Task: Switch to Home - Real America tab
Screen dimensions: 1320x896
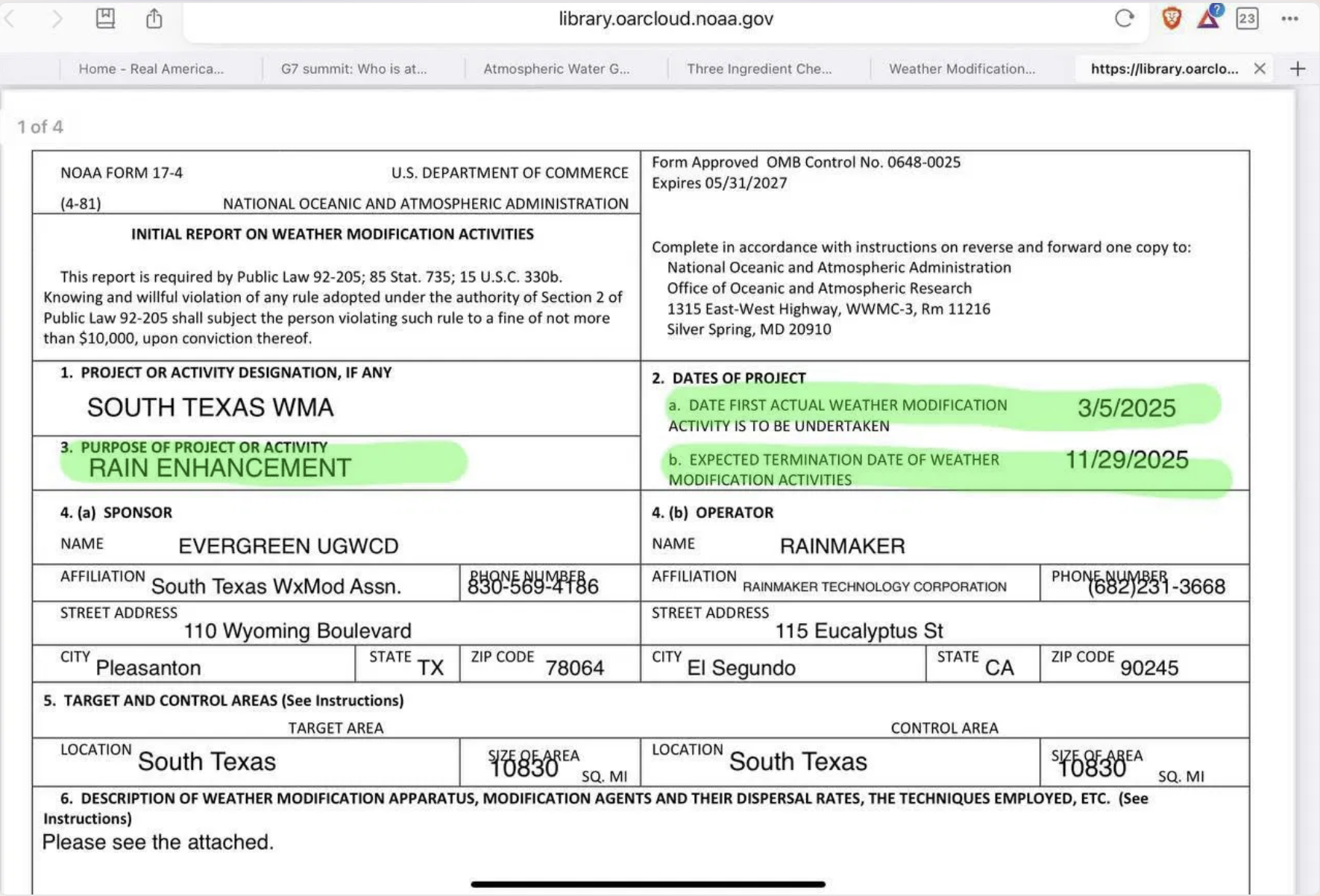Action: point(151,69)
